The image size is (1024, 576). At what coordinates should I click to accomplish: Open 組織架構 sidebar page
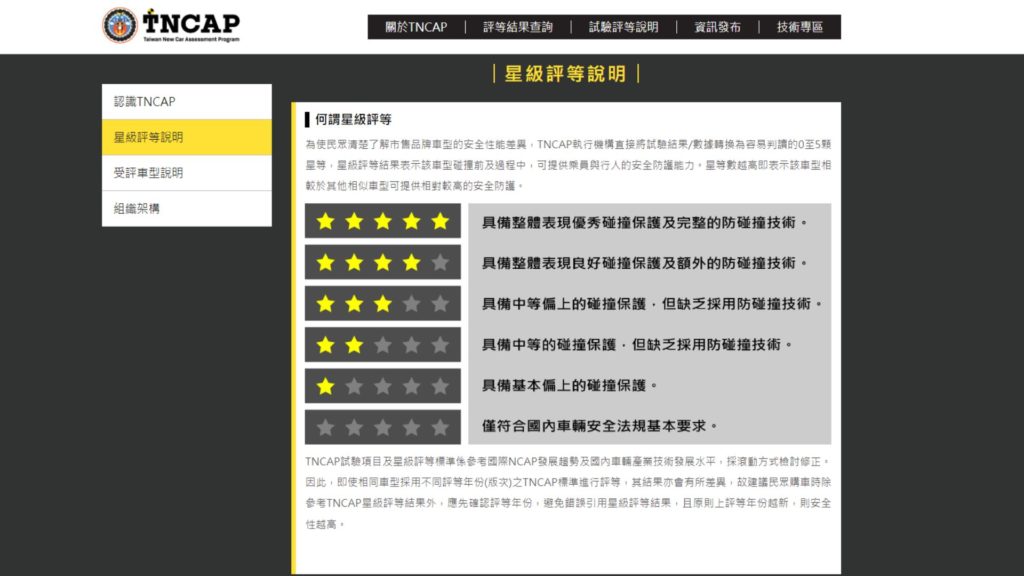tap(187, 208)
